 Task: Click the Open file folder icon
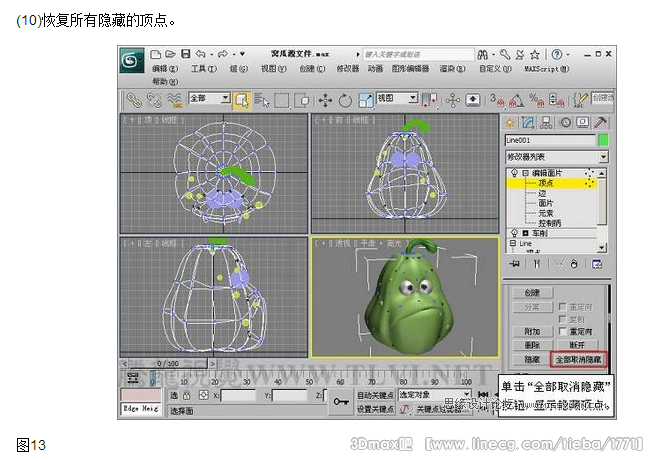coord(170,54)
